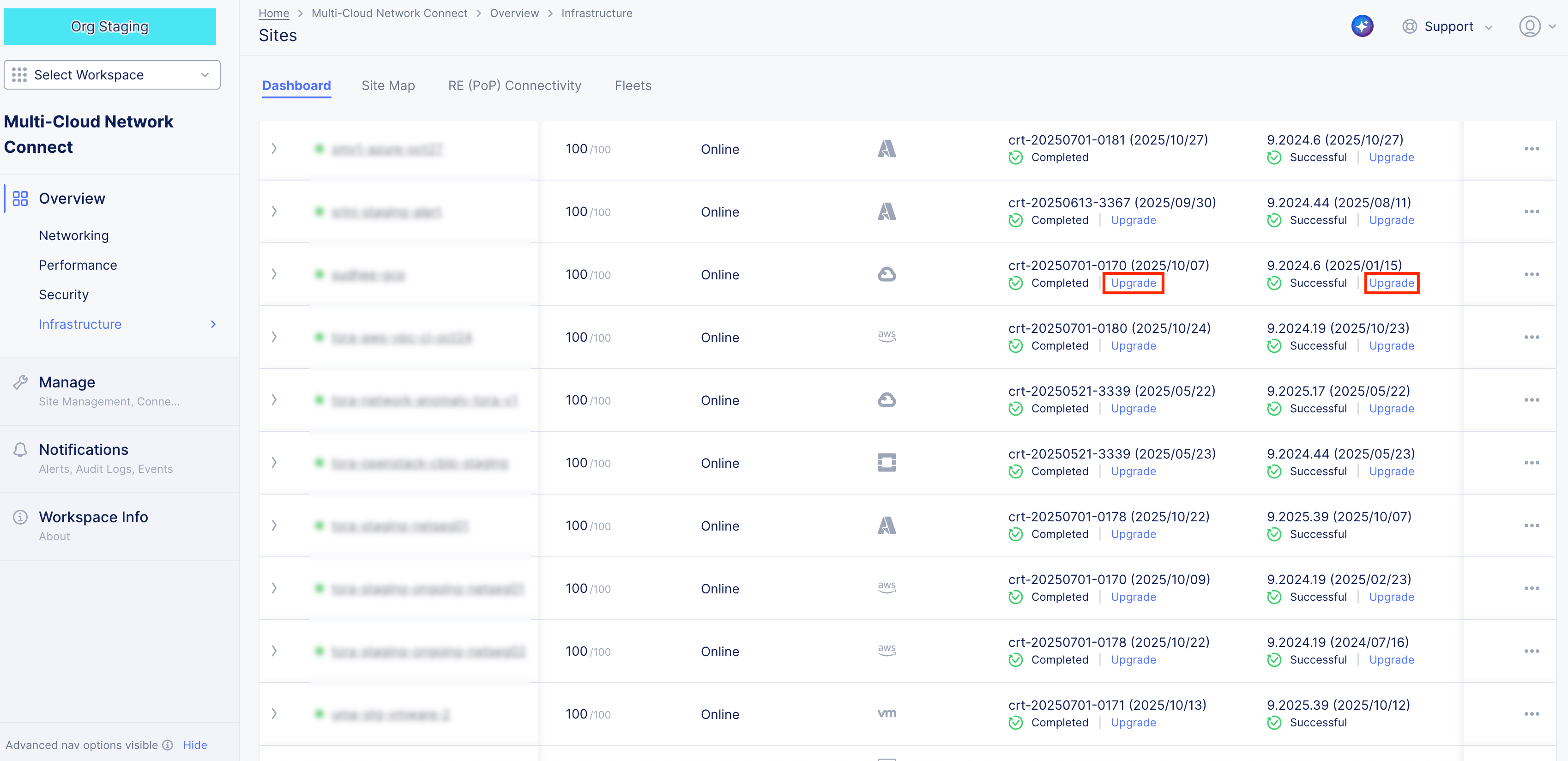Click the Workspace Info icon
The width and height of the screenshot is (1568, 761).
[x=20, y=517]
